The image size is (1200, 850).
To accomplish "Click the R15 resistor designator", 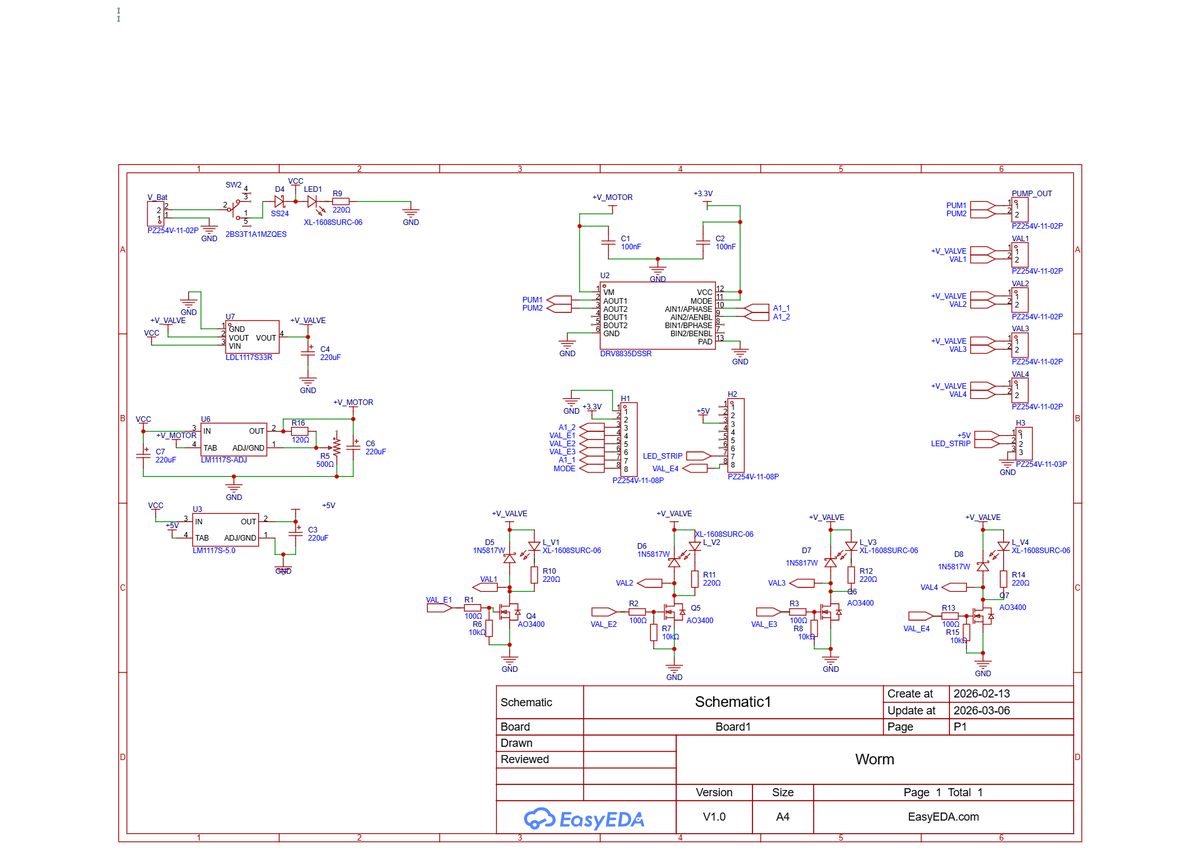I will pos(952,631).
